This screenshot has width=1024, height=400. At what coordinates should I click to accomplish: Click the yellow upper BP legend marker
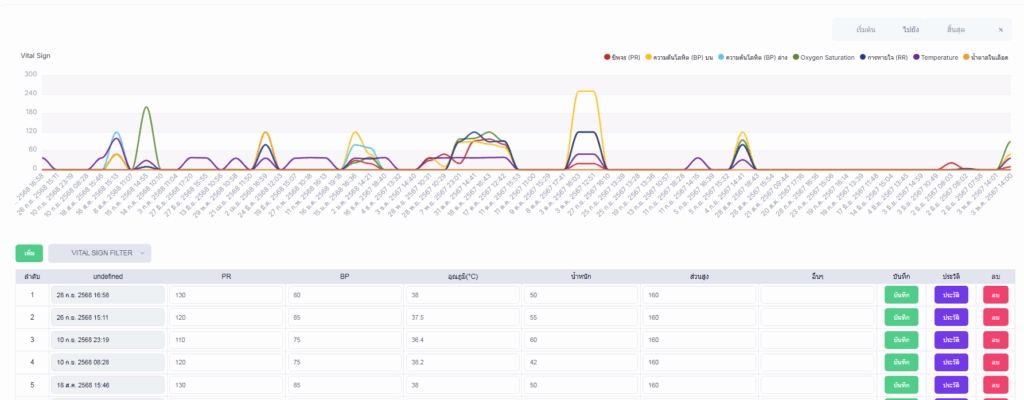648,57
